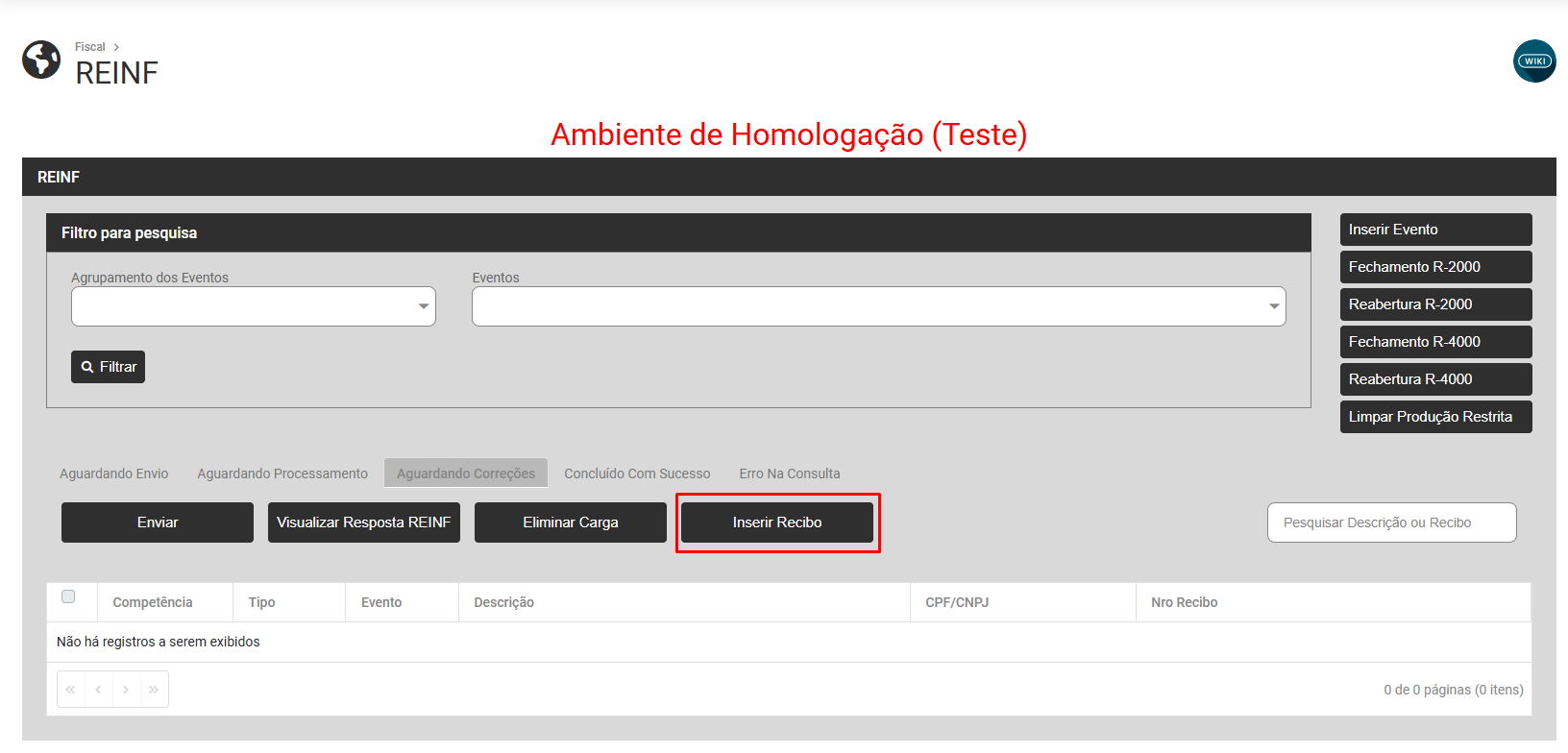This screenshot has width=1568, height=753.
Task: Click the 'Não há registros a serem exibidos' text
Action: coord(159,642)
